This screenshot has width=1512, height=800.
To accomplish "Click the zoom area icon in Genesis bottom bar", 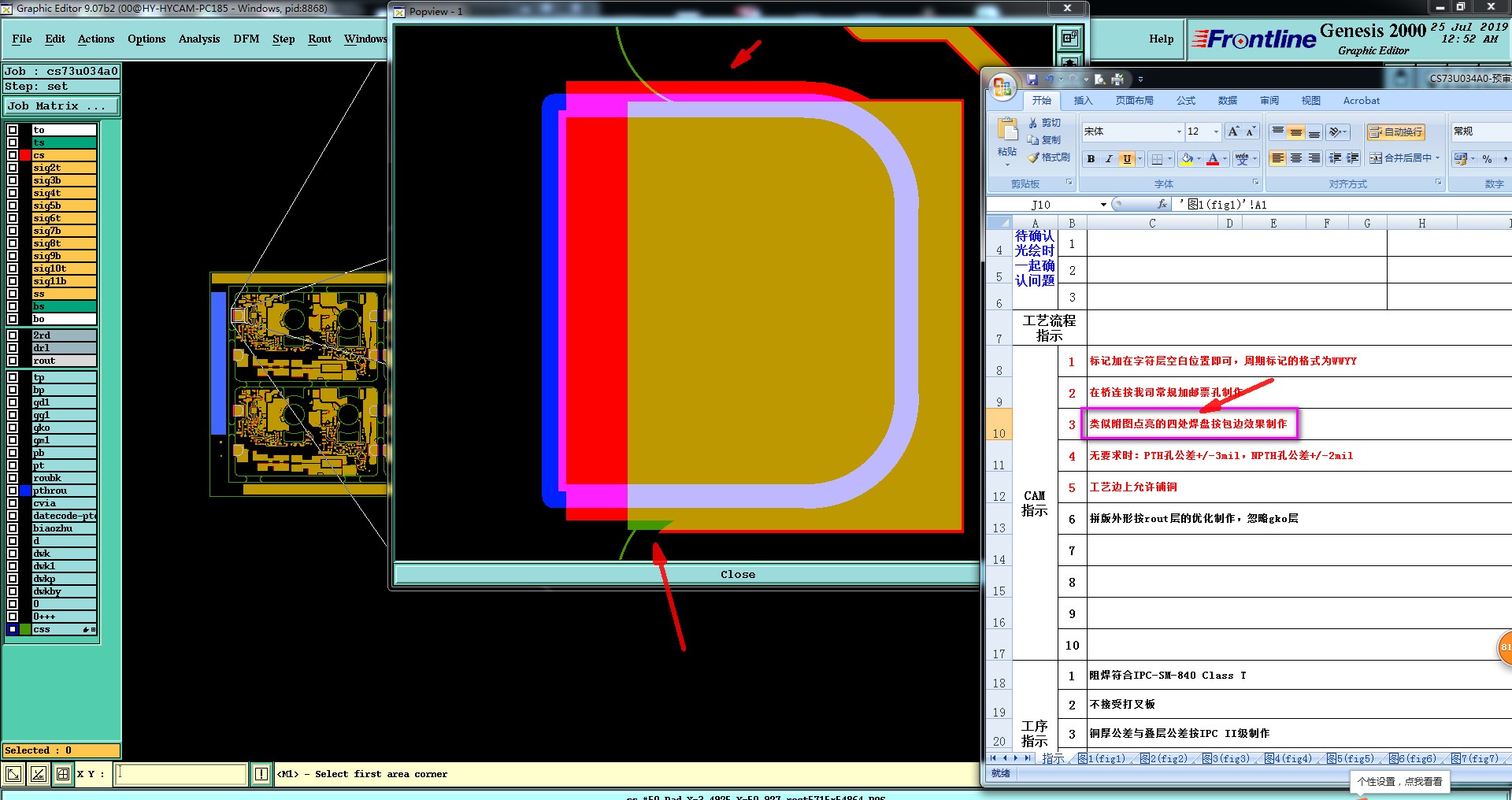I will tap(13, 774).
